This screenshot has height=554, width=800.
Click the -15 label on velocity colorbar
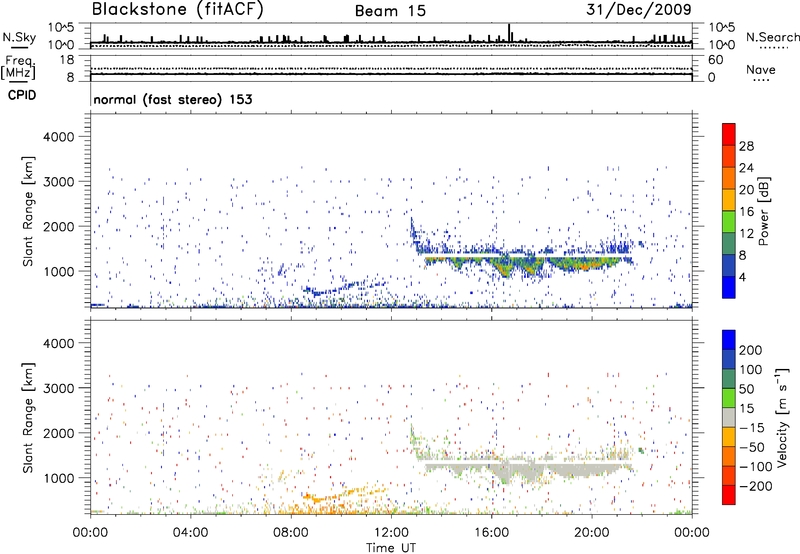pyautogui.click(x=752, y=427)
